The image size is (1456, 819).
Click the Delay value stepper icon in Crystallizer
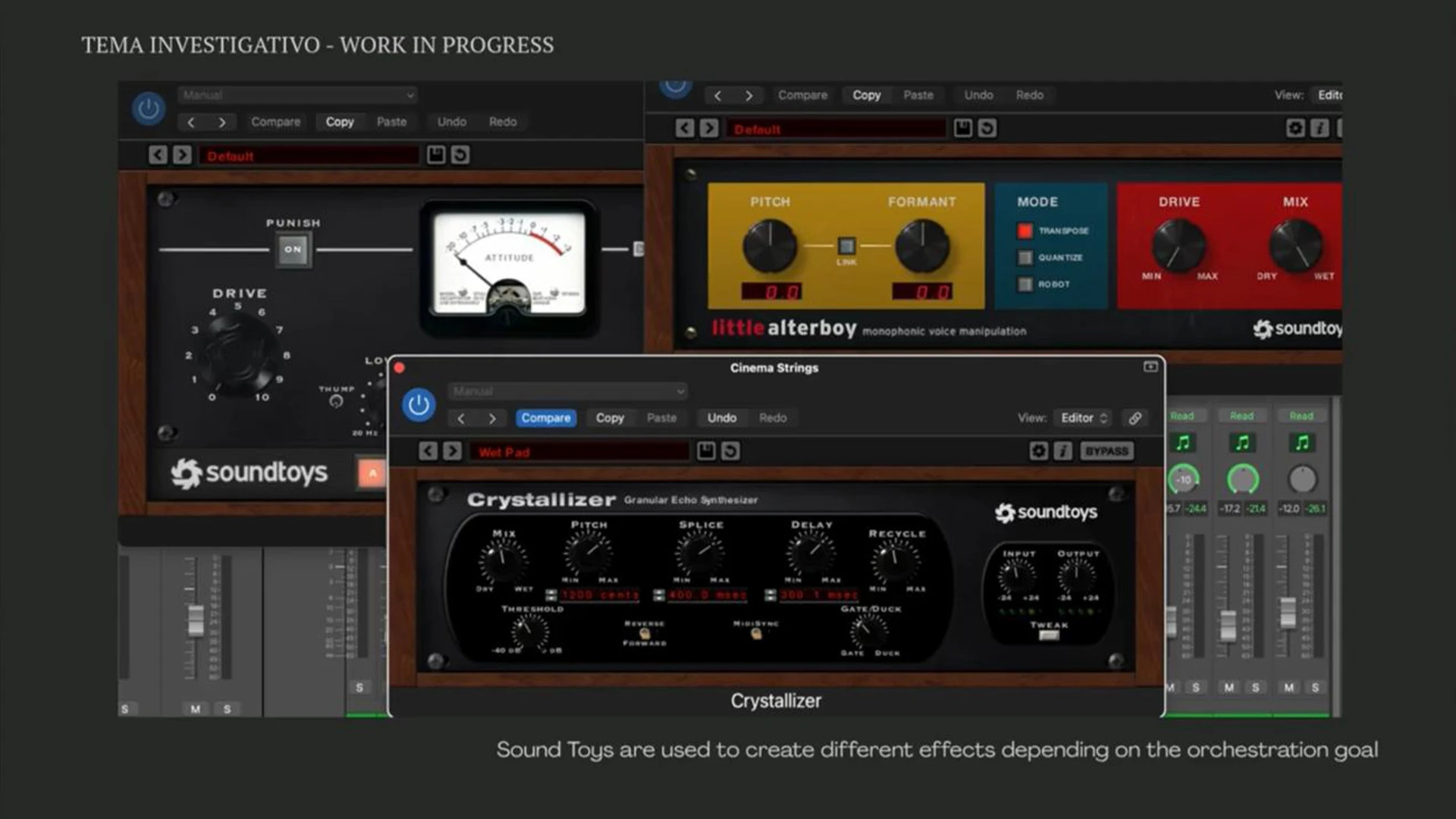click(770, 595)
